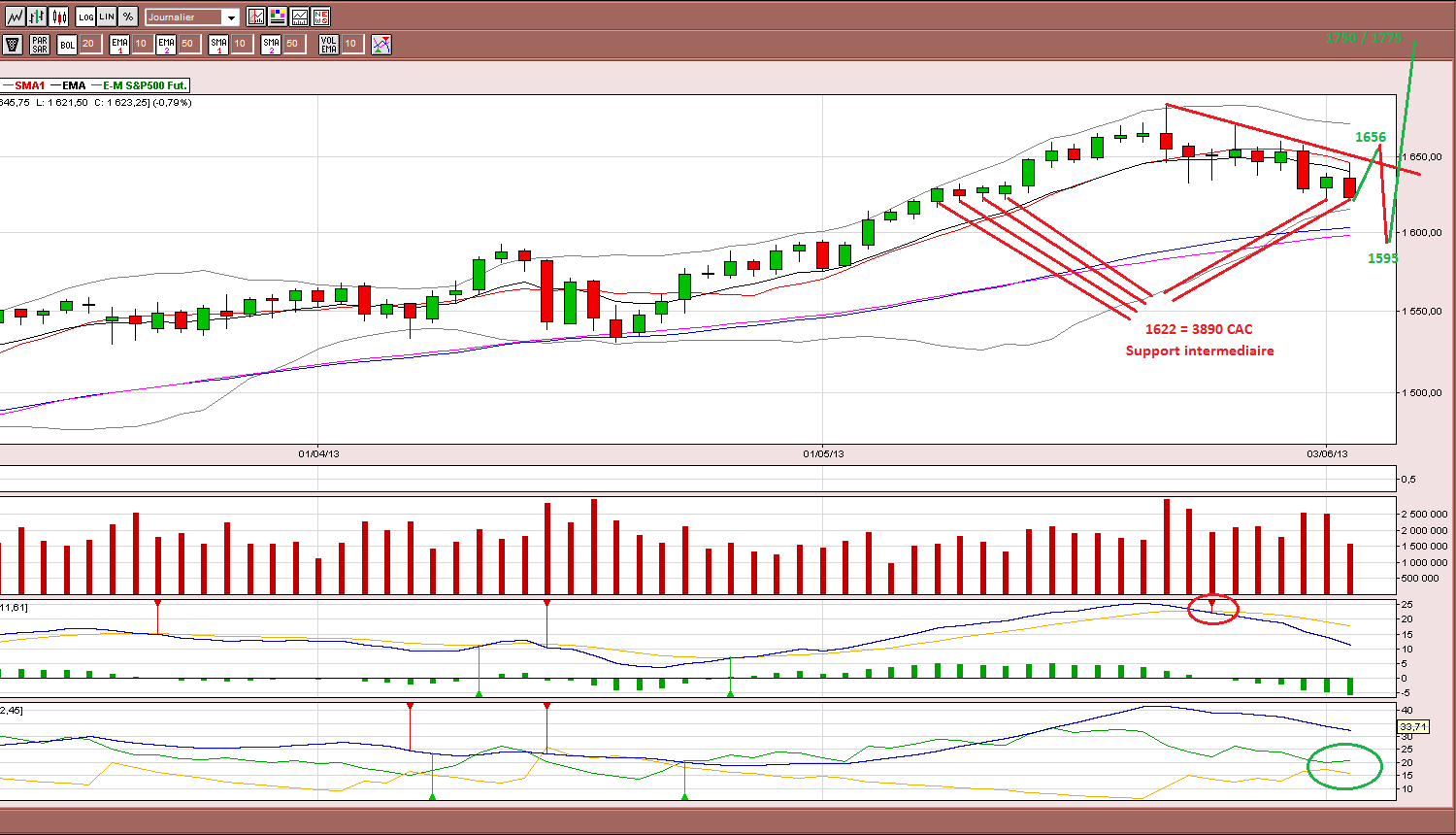Screen dimensions: 1456x835
Task: Edit the VOL EMA period field
Action: tap(351, 44)
